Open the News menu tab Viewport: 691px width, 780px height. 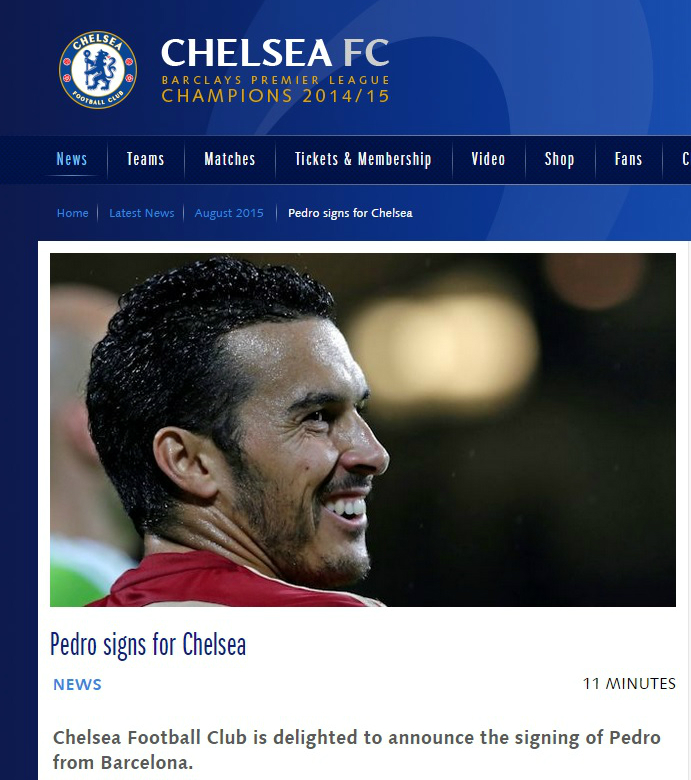pyautogui.click(x=72, y=159)
